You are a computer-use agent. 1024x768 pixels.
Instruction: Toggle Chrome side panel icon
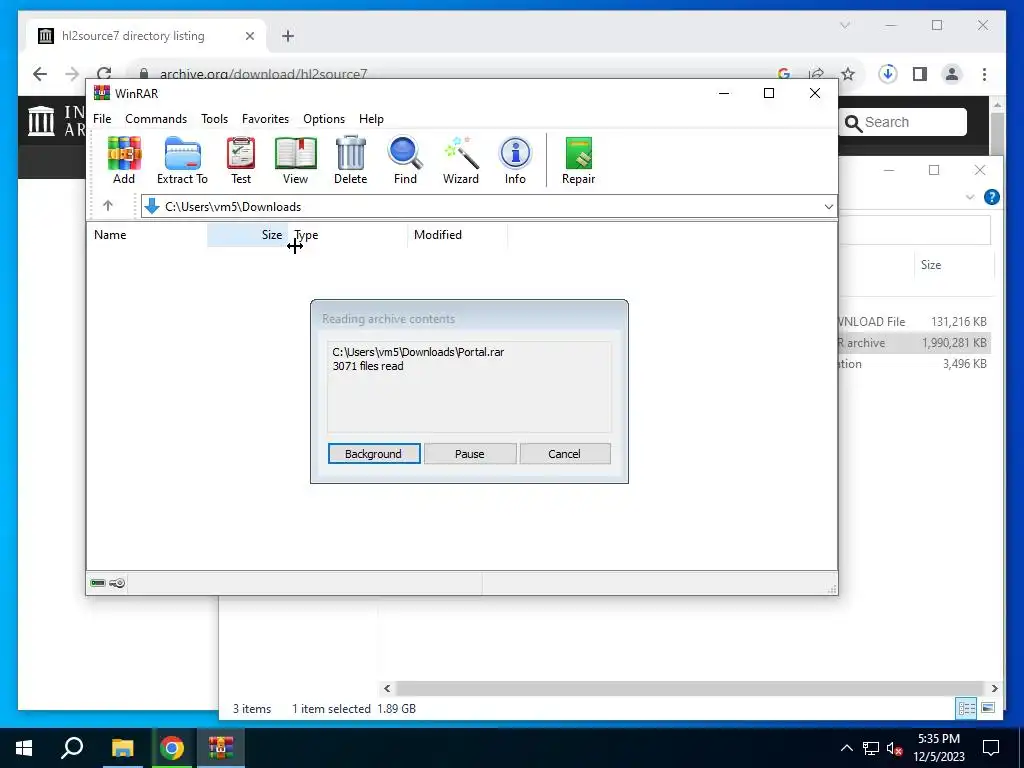[920, 74]
